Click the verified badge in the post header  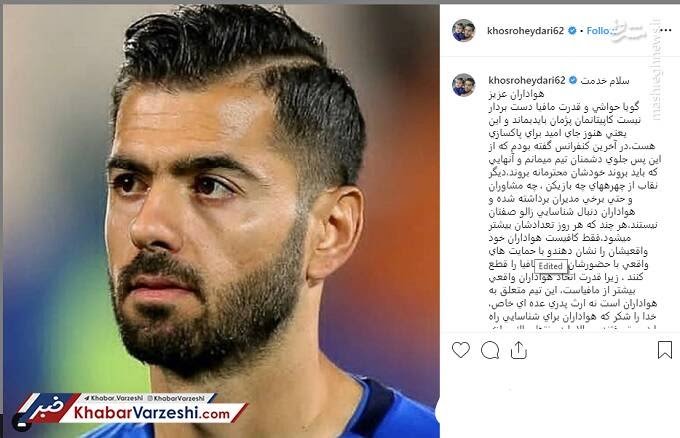point(572,31)
